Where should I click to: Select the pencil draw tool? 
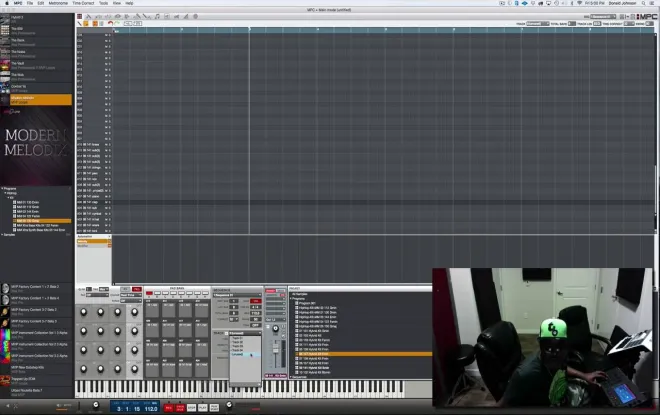[x=79, y=24]
